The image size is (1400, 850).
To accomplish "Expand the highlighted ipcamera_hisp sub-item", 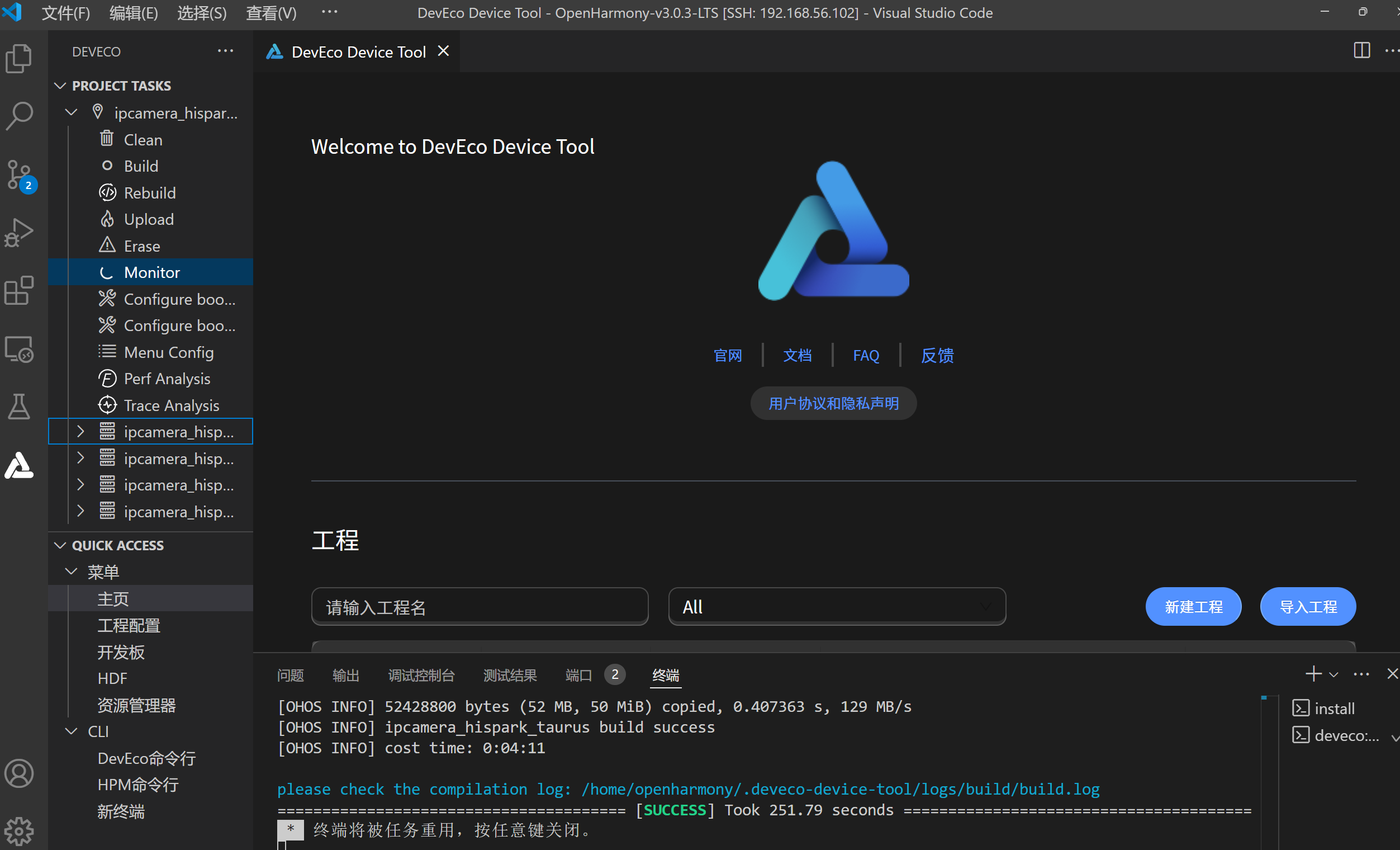I will coord(80,432).
